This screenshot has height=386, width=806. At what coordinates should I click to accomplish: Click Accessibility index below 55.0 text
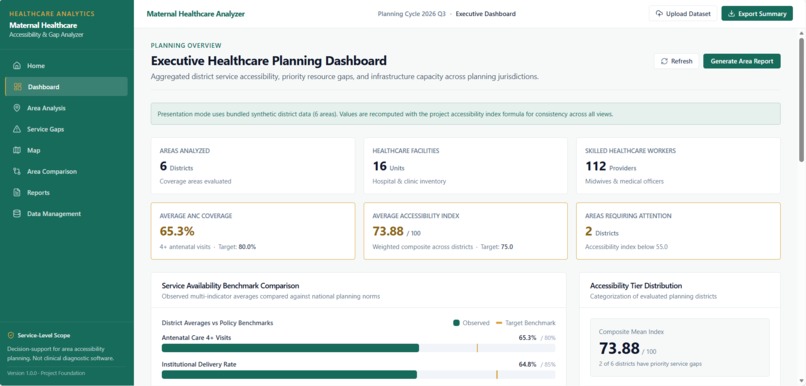click(x=626, y=247)
